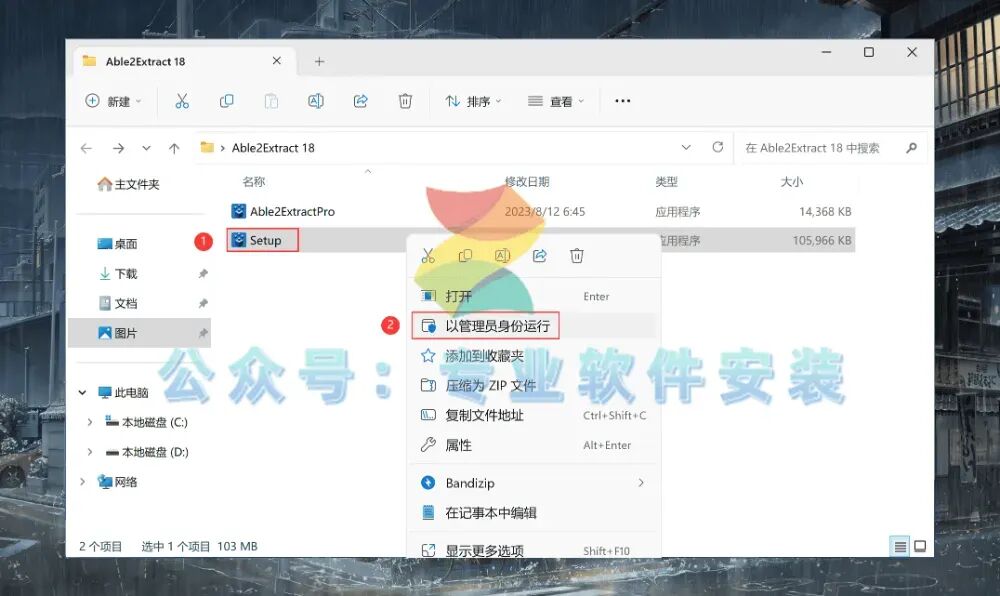Choose Compress to ZIP file (压缩为 ZIP 文件)
This screenshot has height=596, width=1000.
(x=534, y=386)
